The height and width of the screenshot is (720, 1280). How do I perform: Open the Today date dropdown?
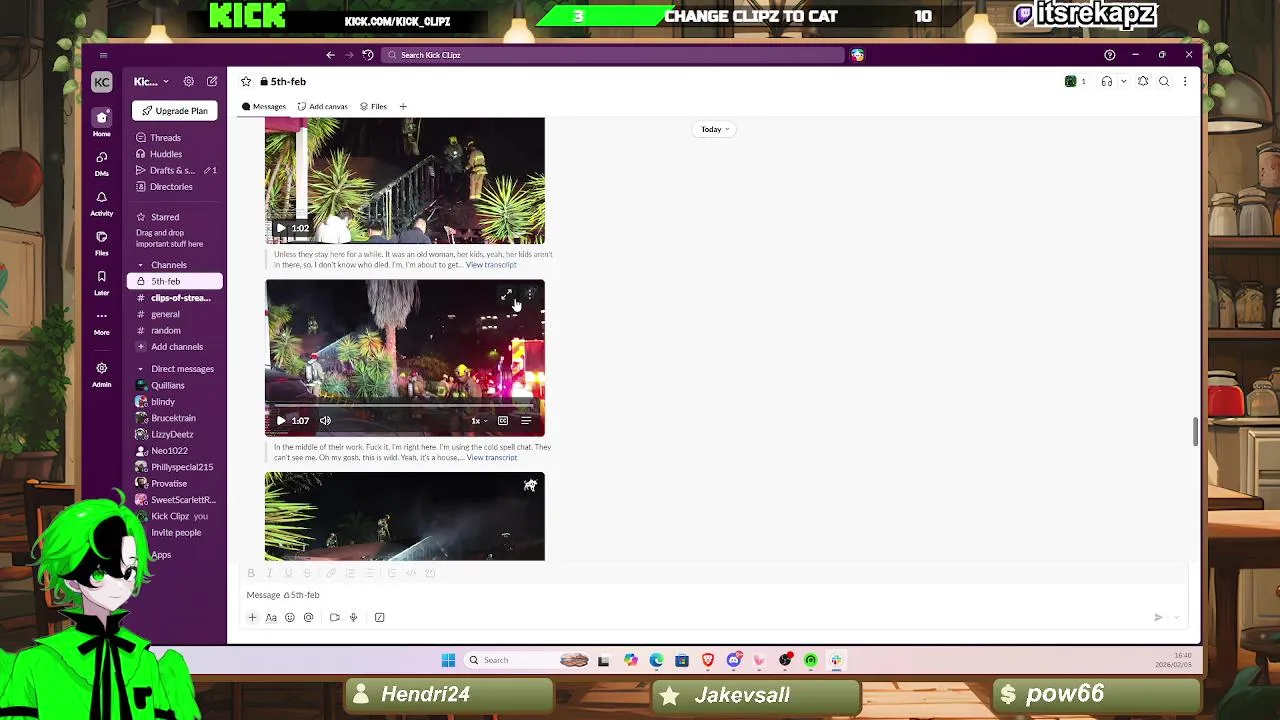(x=715, y=129)
